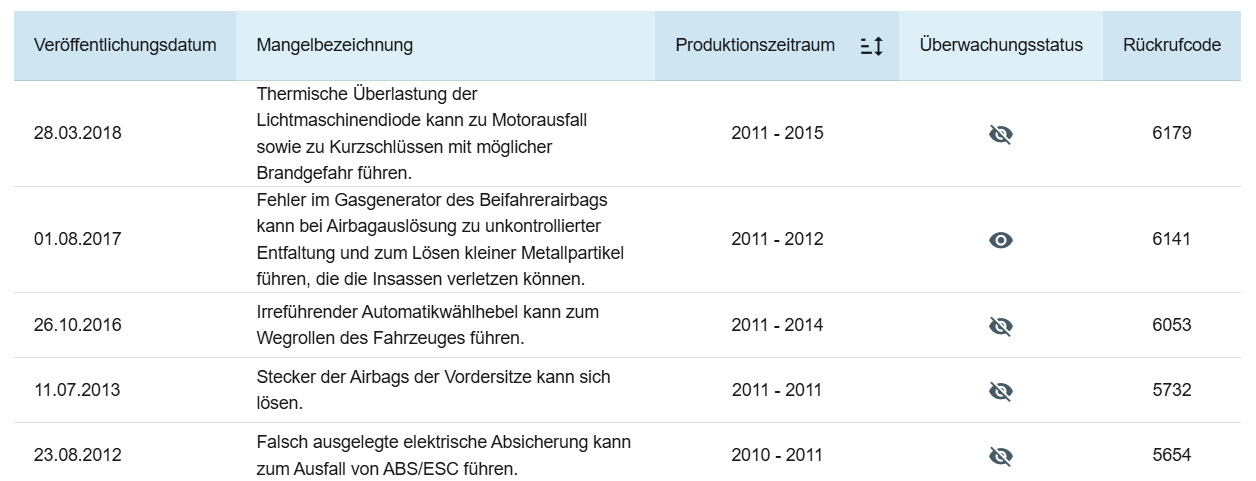Open recall code 6141
Screen dimensions: 1256x481
(1171, 240)
